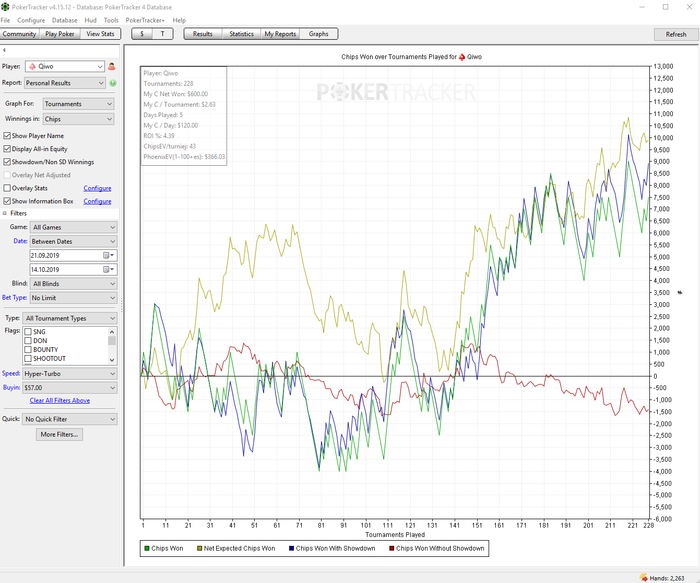The width and height of the screenshot is (700, 583).
Task: Collapse the left sidebar using the arrow icon
Action: click(x=5, y=50)
